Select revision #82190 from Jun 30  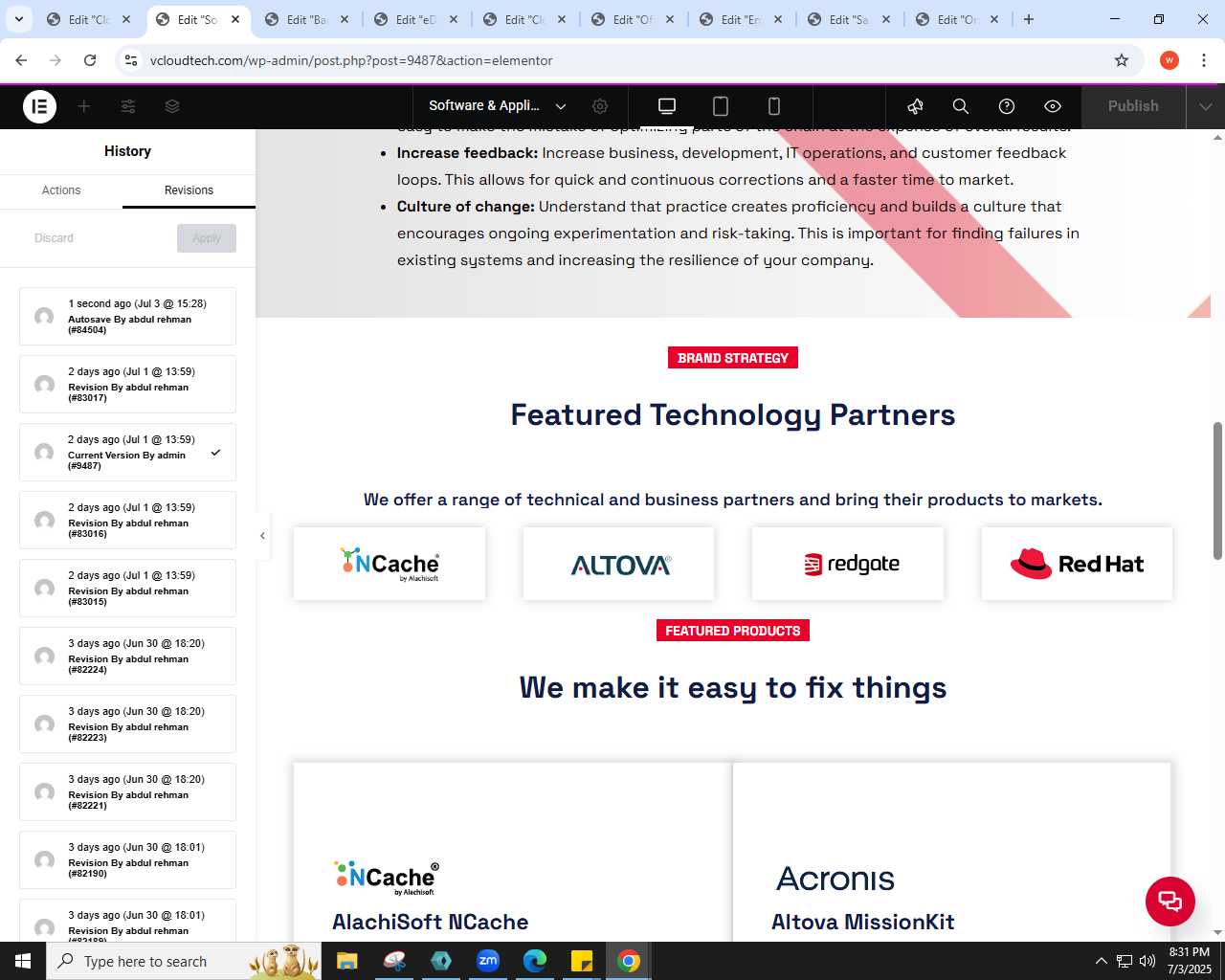[x=127, y=859]
